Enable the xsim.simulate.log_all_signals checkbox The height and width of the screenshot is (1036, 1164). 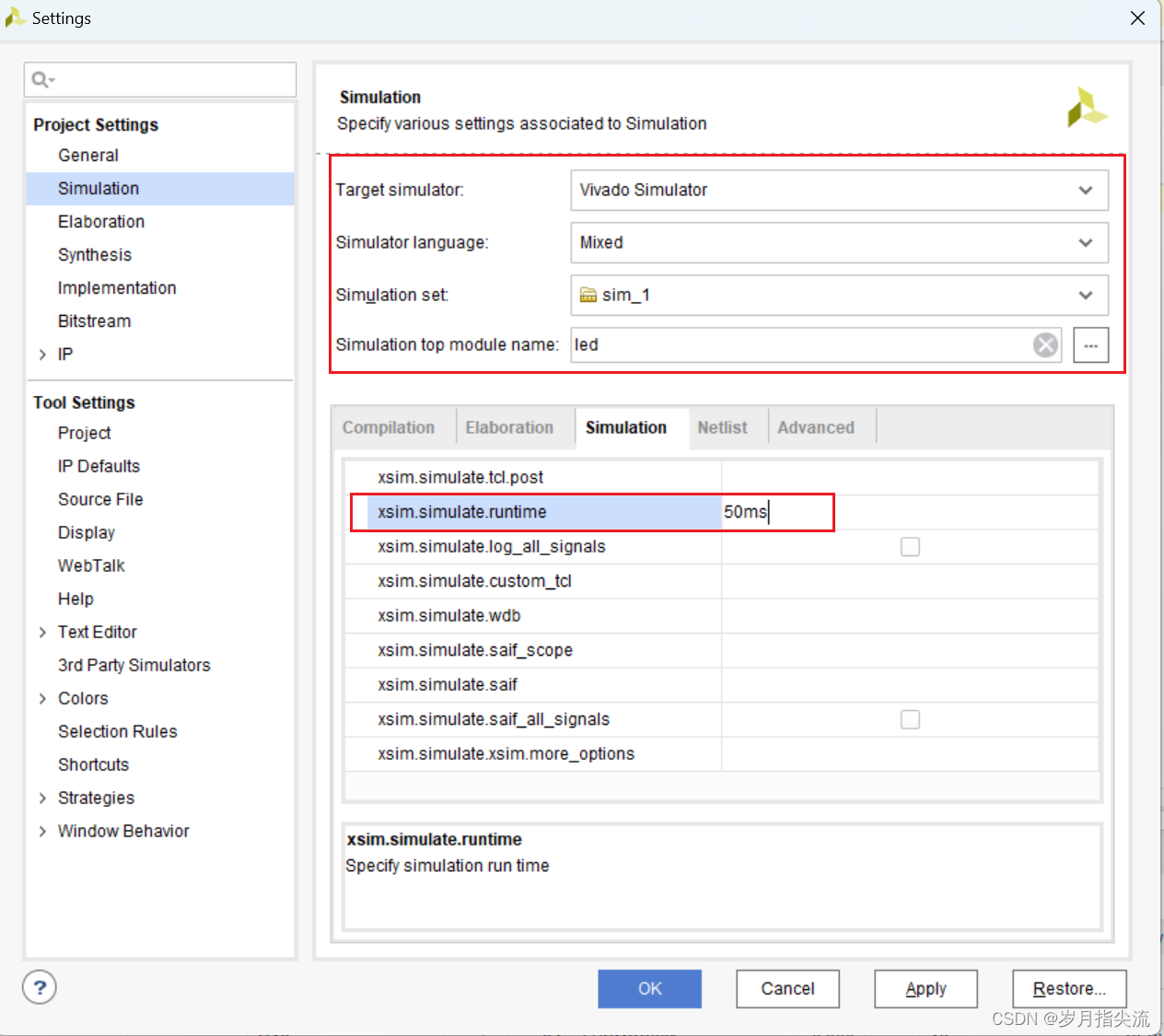[910, 547]
